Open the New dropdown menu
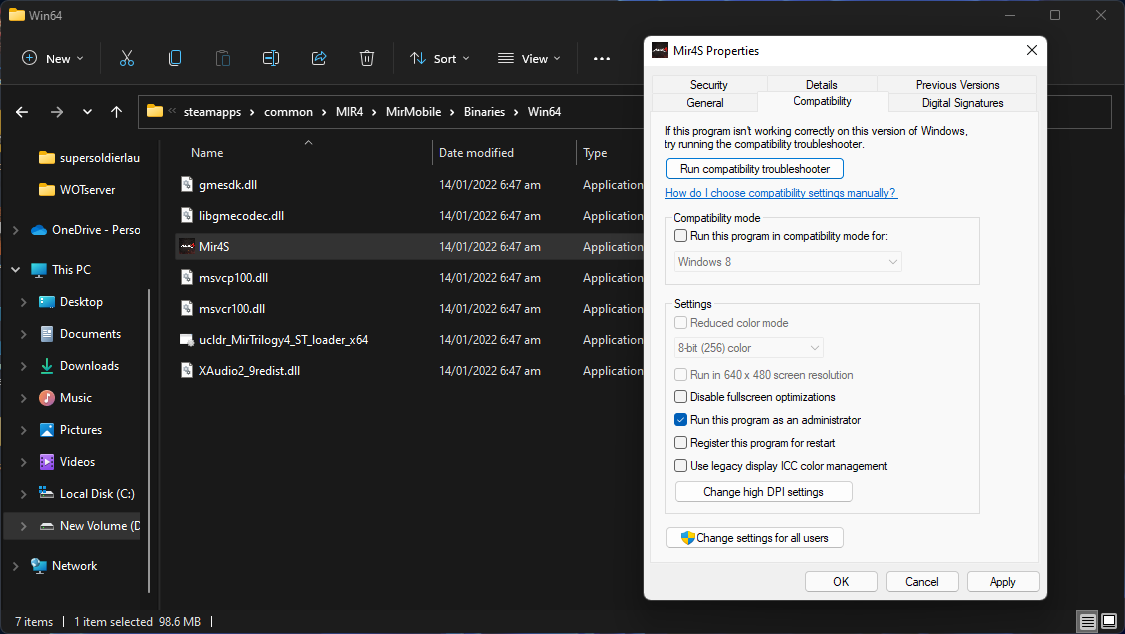This screenshot has width=1125, height=634. 53,59
